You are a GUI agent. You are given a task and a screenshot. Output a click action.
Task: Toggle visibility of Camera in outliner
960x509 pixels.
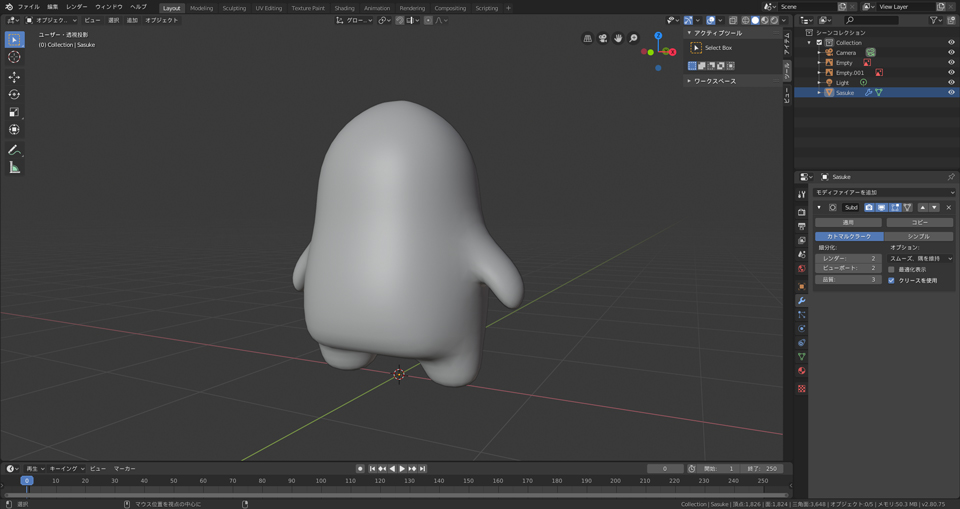pyautogui.click(x=951, y=53)
